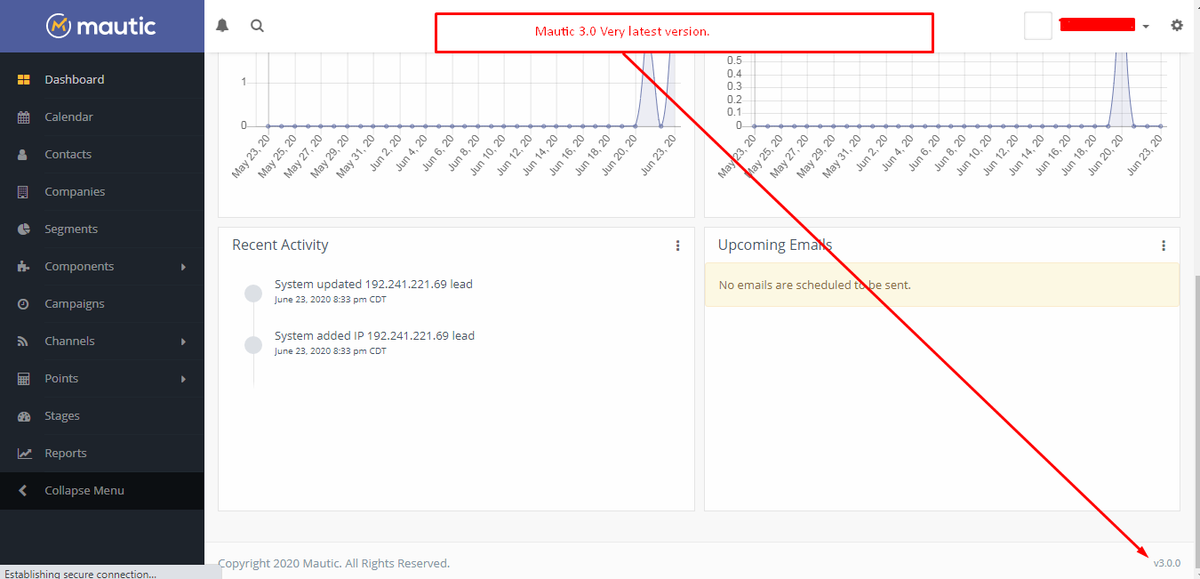The width and height of the screenshot is (1200, 579).
Task: Click the Dashboard grid icon
Action: pyautogui.click(x=24, y=80)
